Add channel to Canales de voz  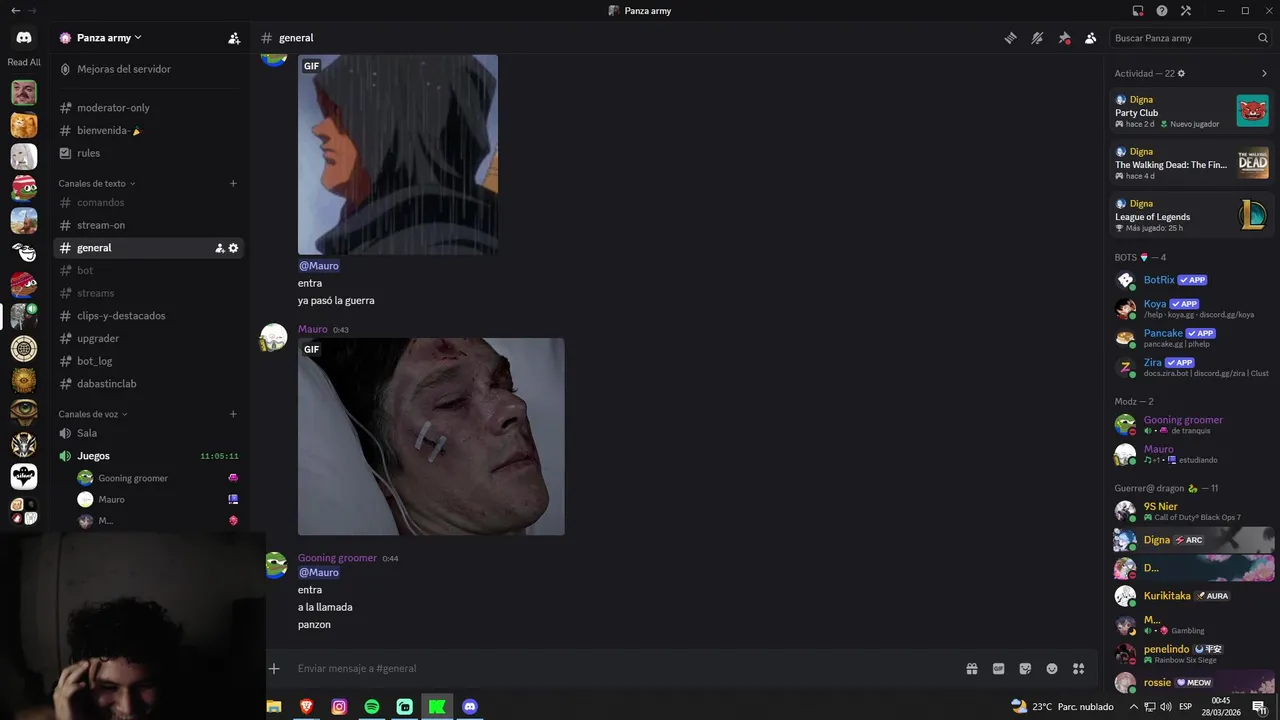tap(233, 414)
